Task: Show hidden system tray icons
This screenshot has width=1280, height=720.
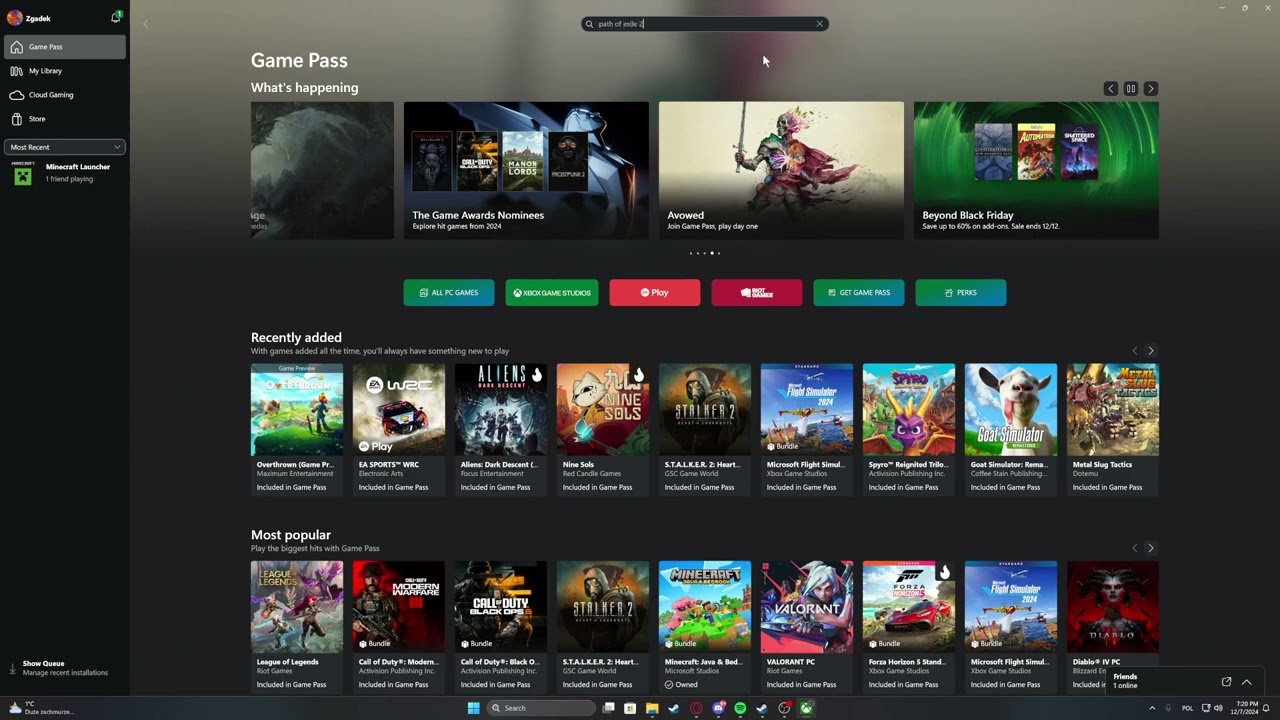Action: coord(1152,708)
